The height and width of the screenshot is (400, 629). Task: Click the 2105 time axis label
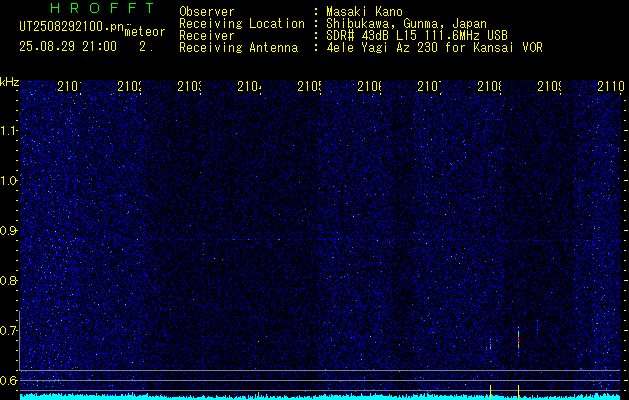(x=309, y=86)
